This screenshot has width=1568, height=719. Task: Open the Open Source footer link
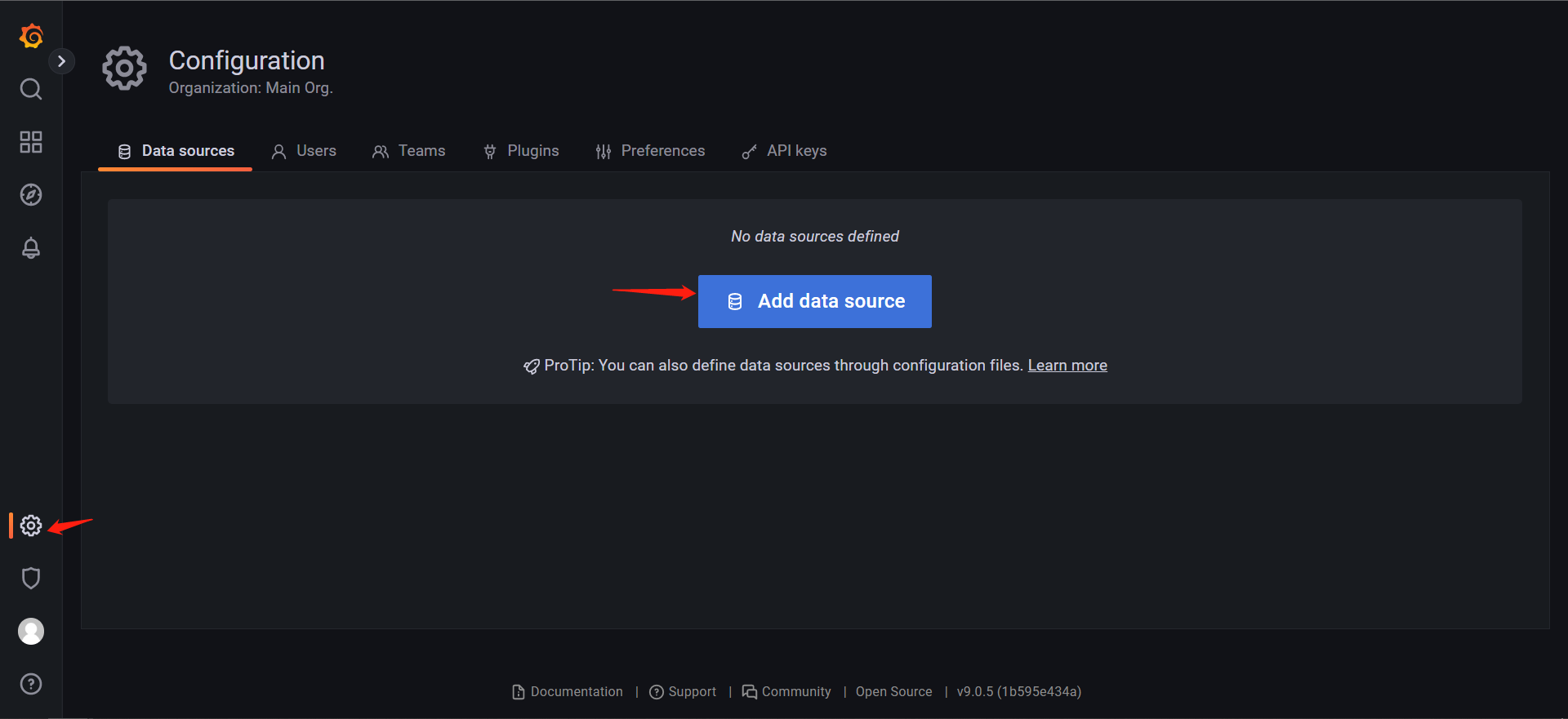[893, 691]
